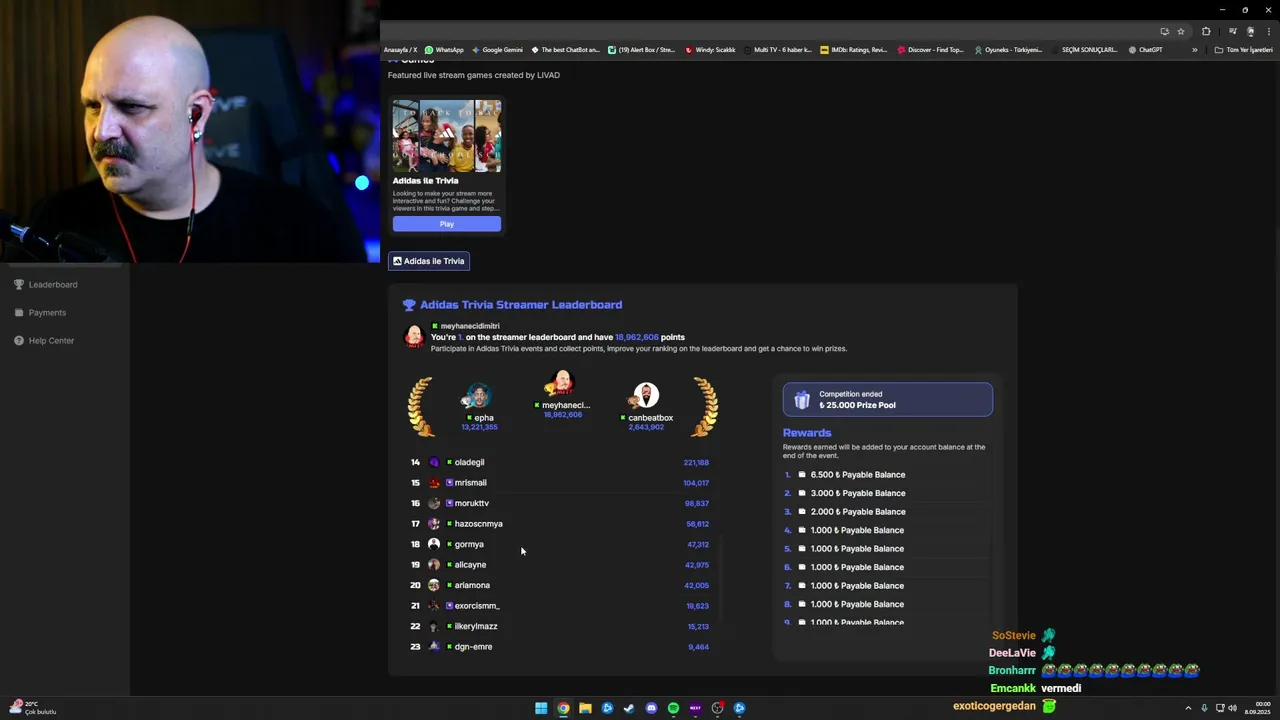Open Steam from the taskbar
This screenshot has height=720, width=1280.
point(629,708)
